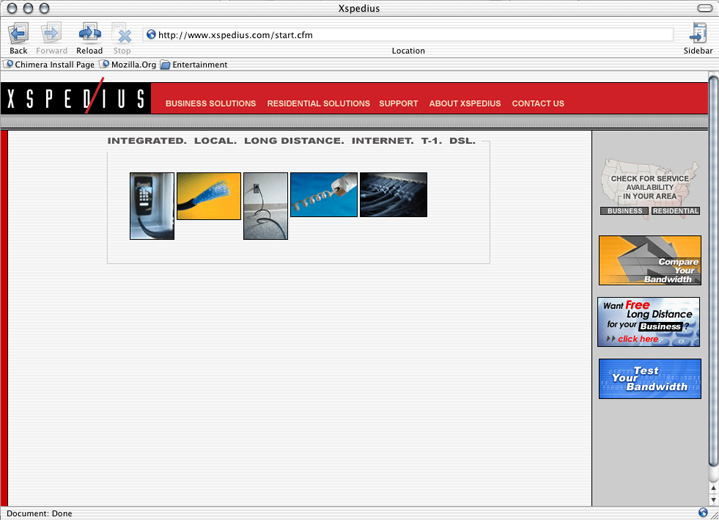Click Contact Us in the navigation bar
The height and width of the screenshot is (520, 719).
click(x=538, y=103)
